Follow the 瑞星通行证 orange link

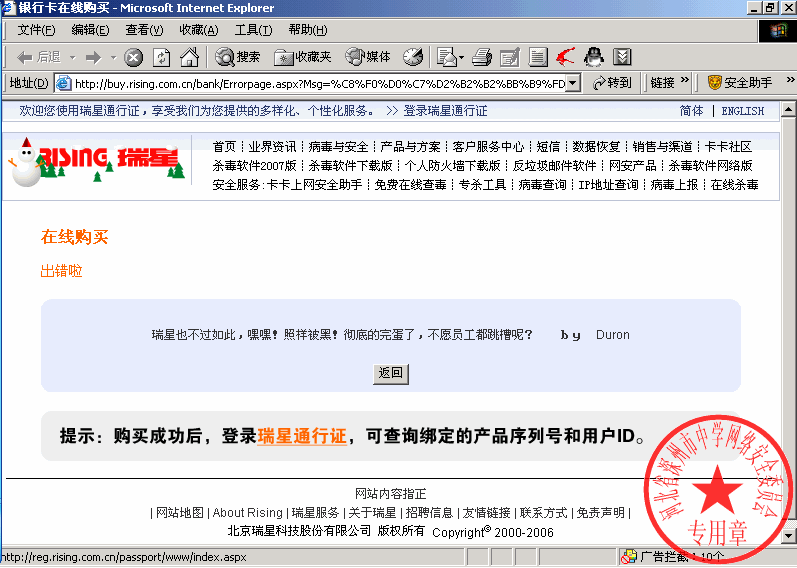[302, 436]
